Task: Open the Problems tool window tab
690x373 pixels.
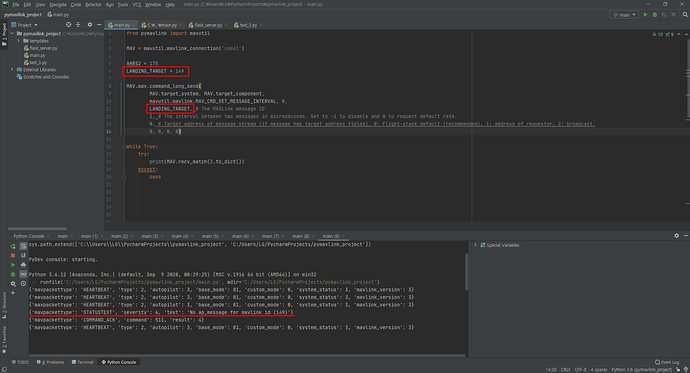Action: click(50, 362)
